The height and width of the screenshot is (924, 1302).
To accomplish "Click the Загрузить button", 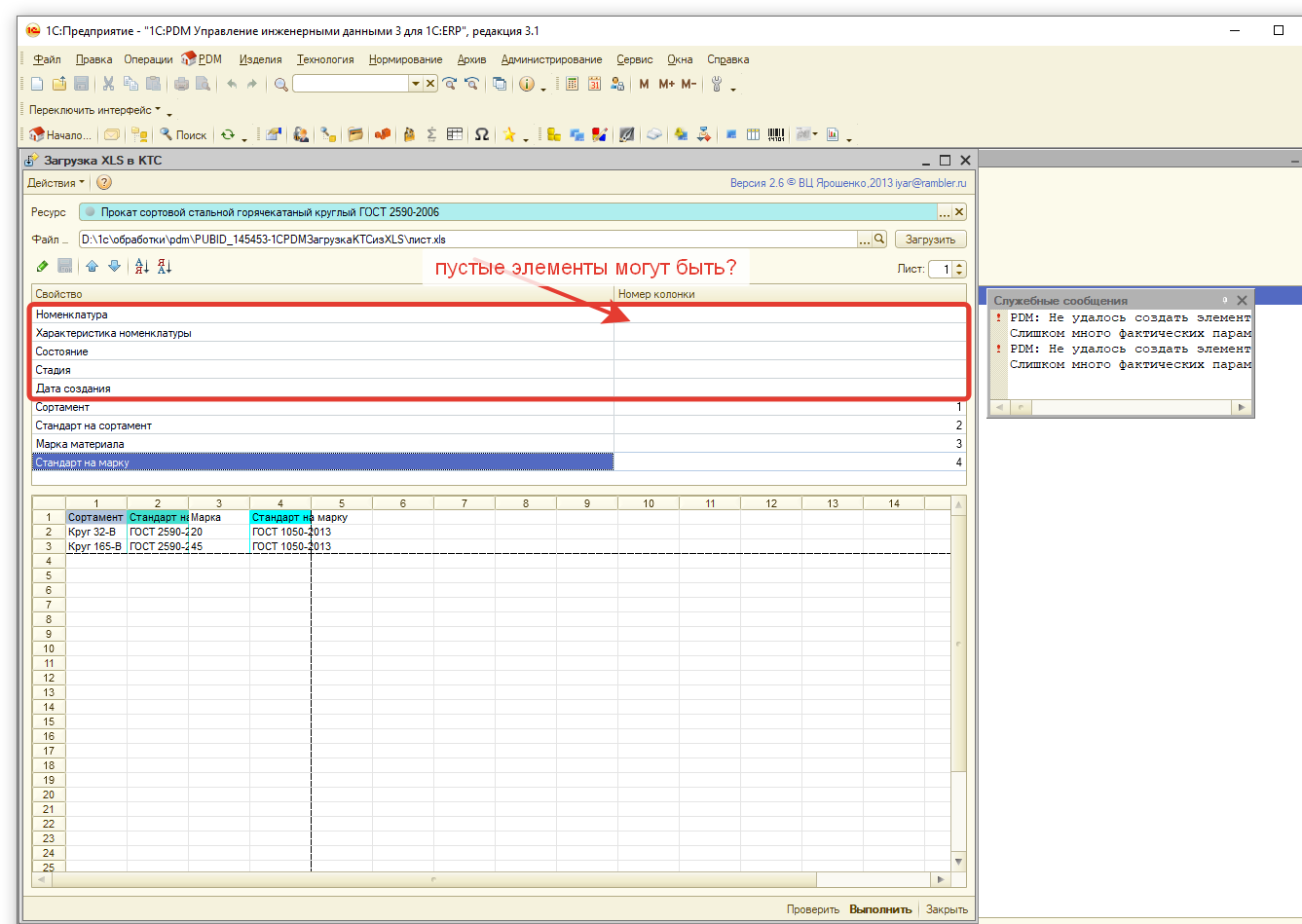I will coord(930,240).
